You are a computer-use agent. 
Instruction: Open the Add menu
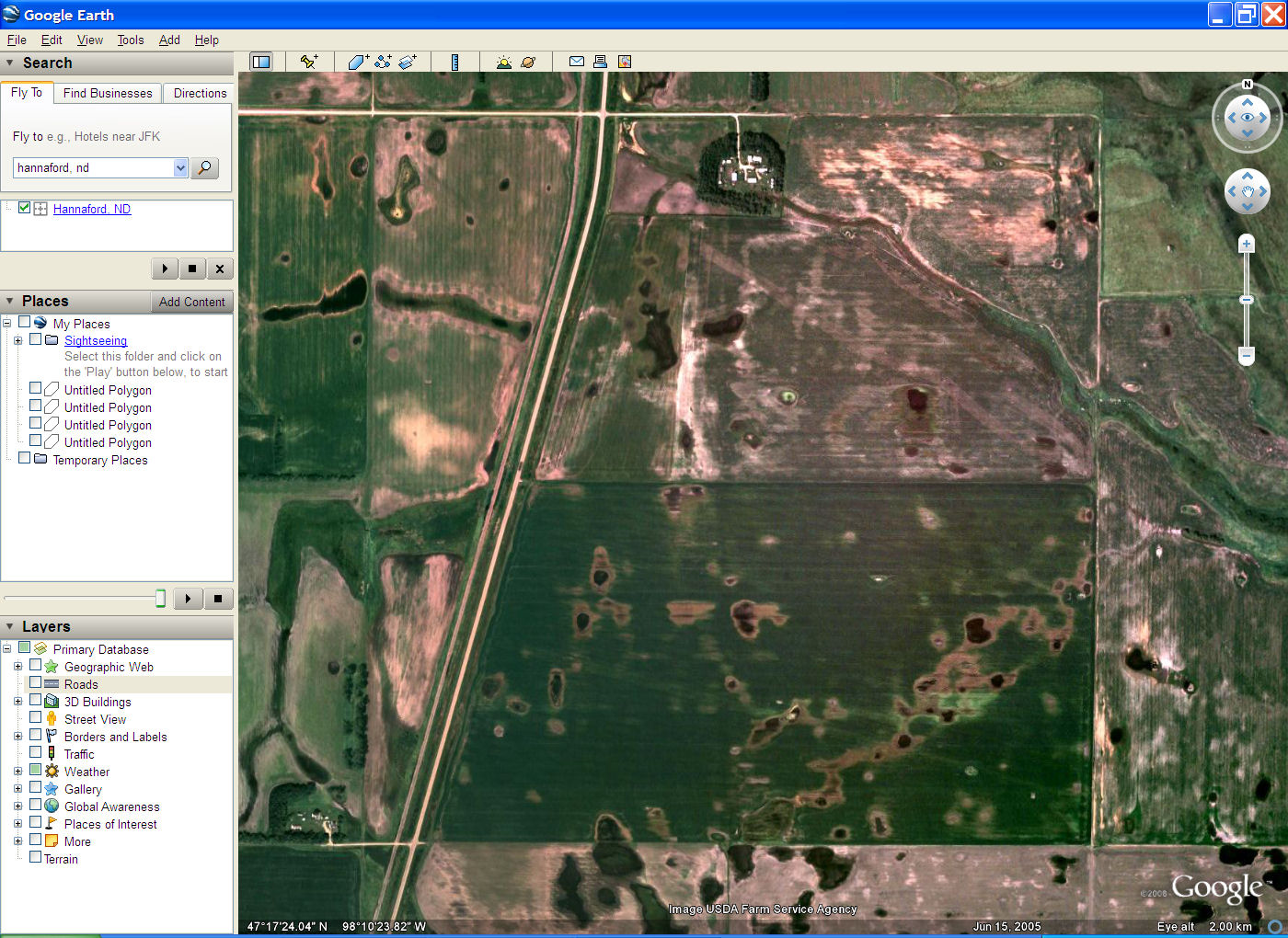pyautogui.click(x=169, y=40)
